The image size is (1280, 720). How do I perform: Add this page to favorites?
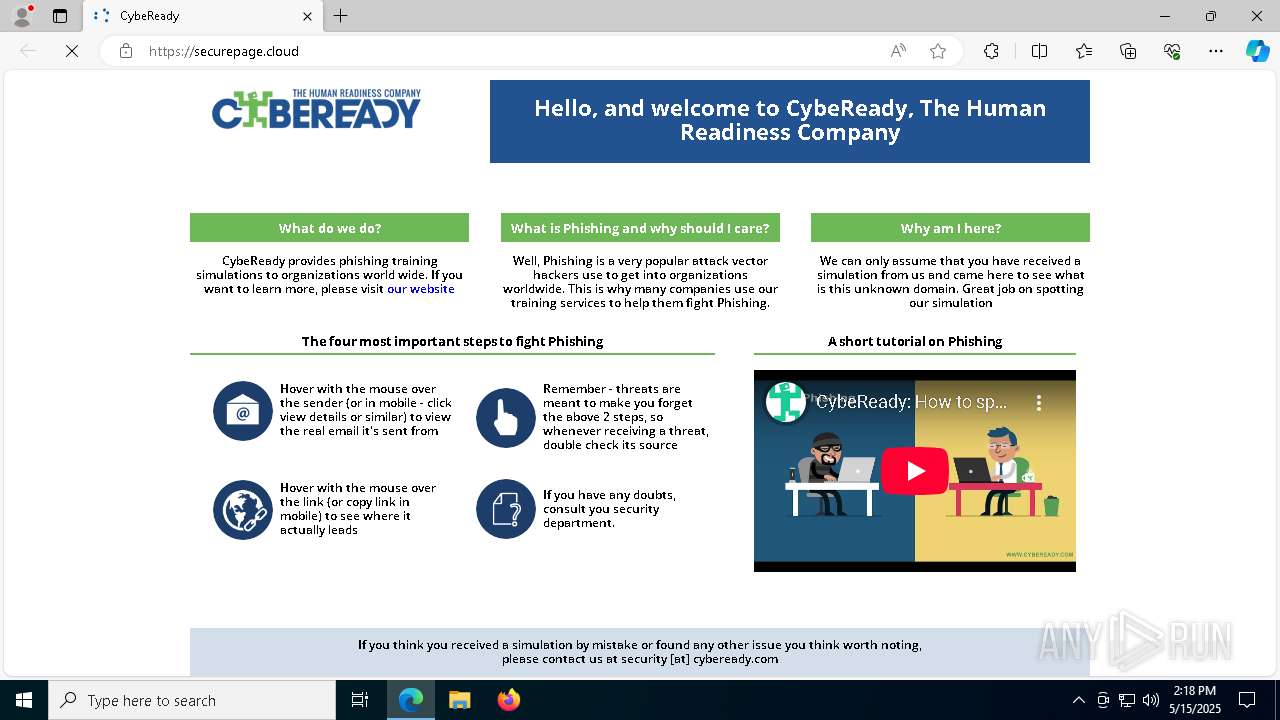click(938, 51)
